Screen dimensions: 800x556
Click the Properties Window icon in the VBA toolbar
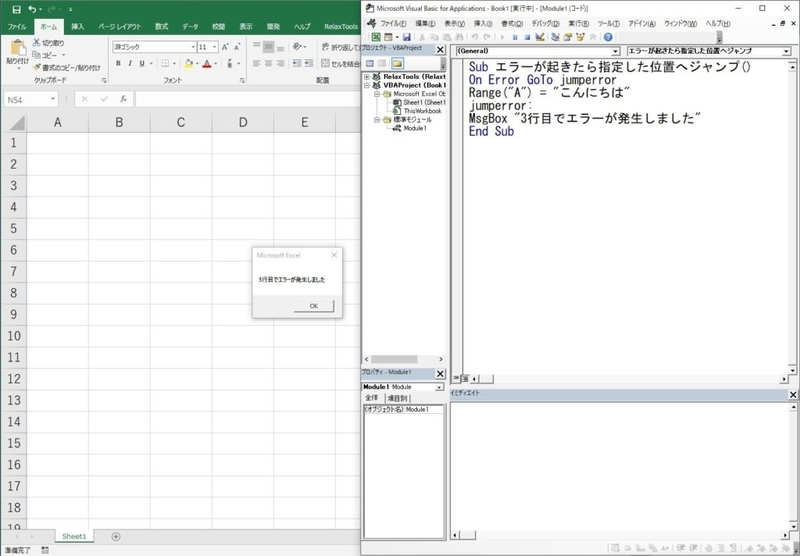pyautogui.click(x=567, y=37)
